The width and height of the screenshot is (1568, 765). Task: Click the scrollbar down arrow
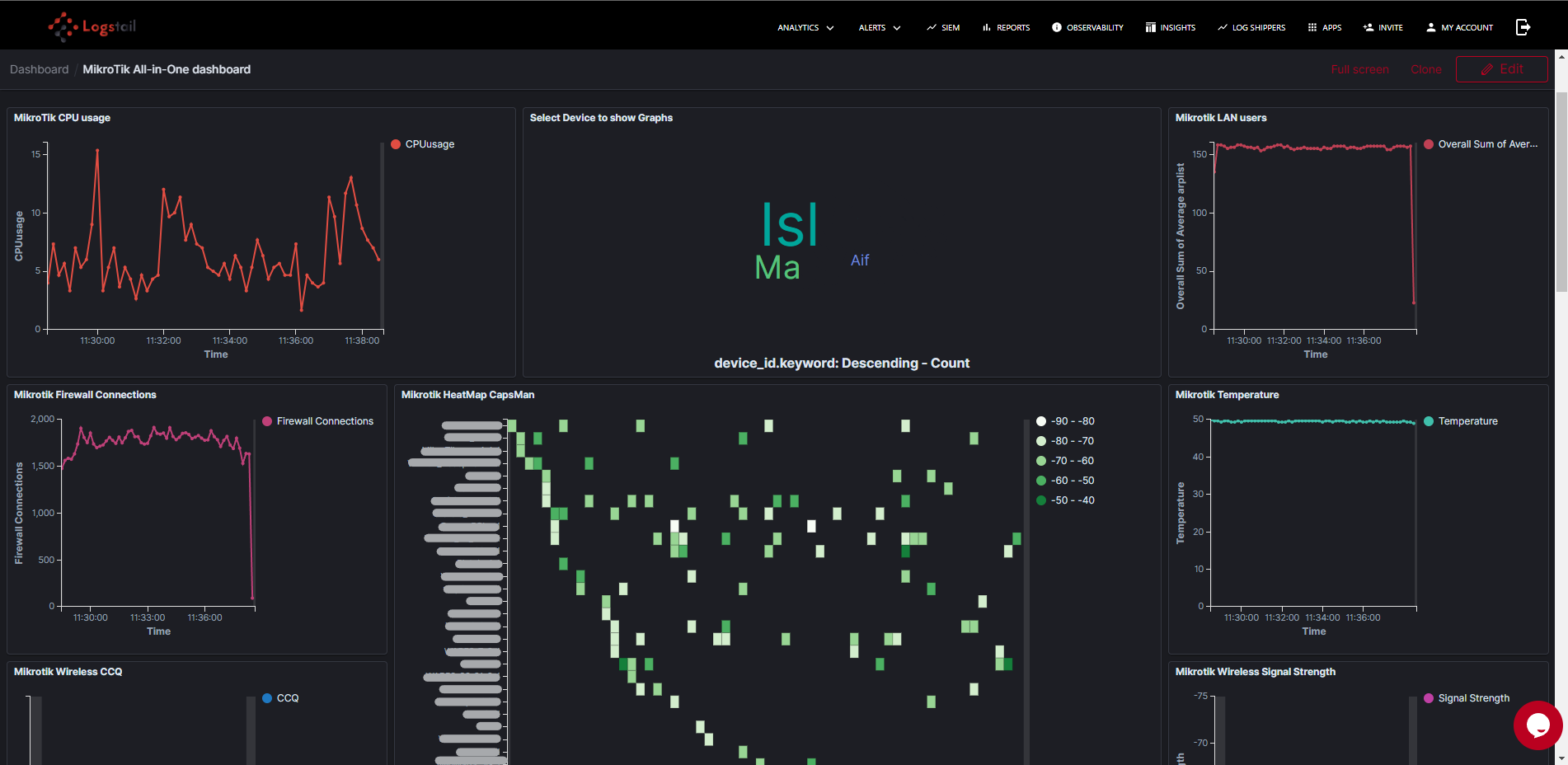[1561, 758]
